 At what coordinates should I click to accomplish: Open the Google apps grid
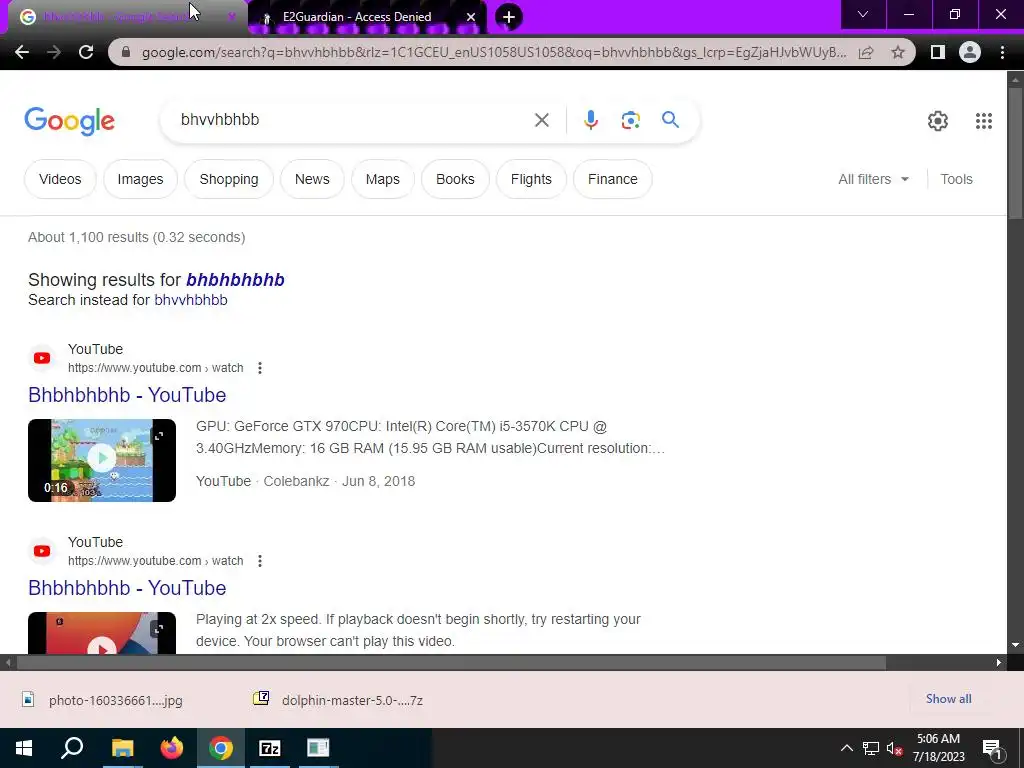pyautogui.click(x=984, y=121)
